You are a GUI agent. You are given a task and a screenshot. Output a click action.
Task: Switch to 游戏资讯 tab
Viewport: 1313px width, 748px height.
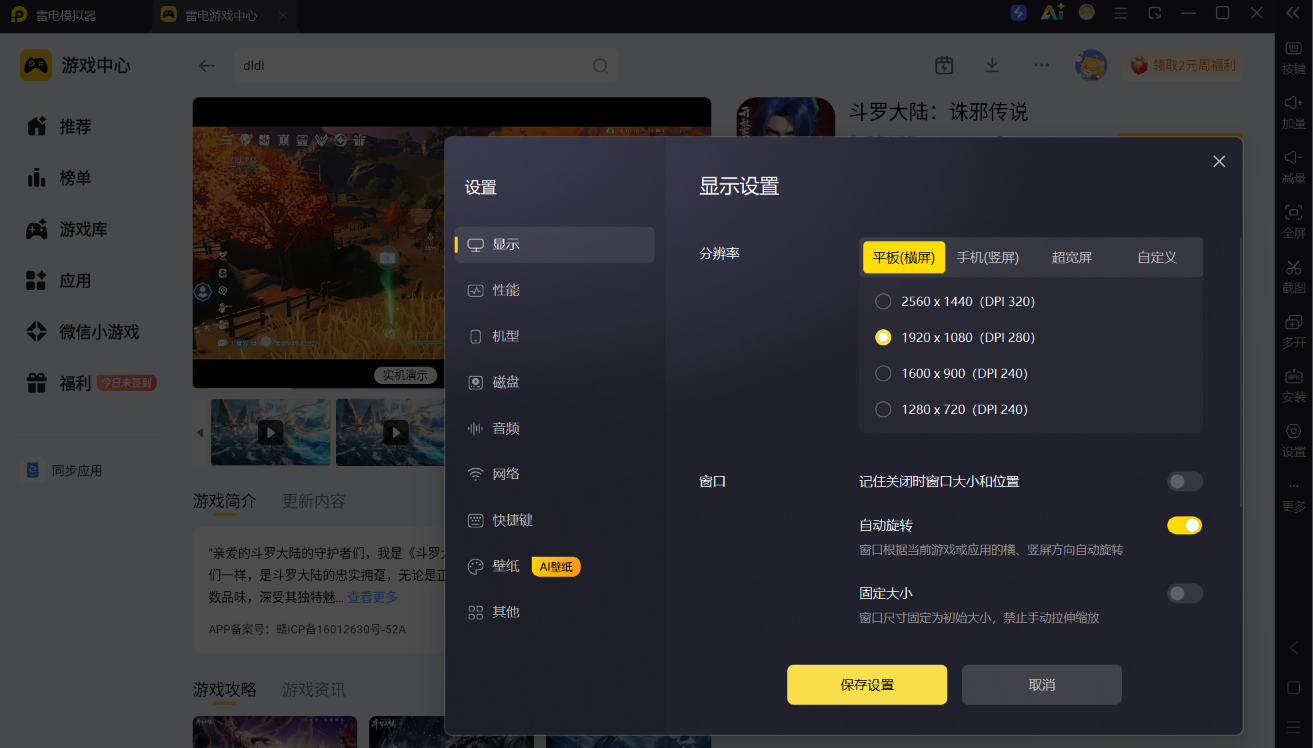314,689
